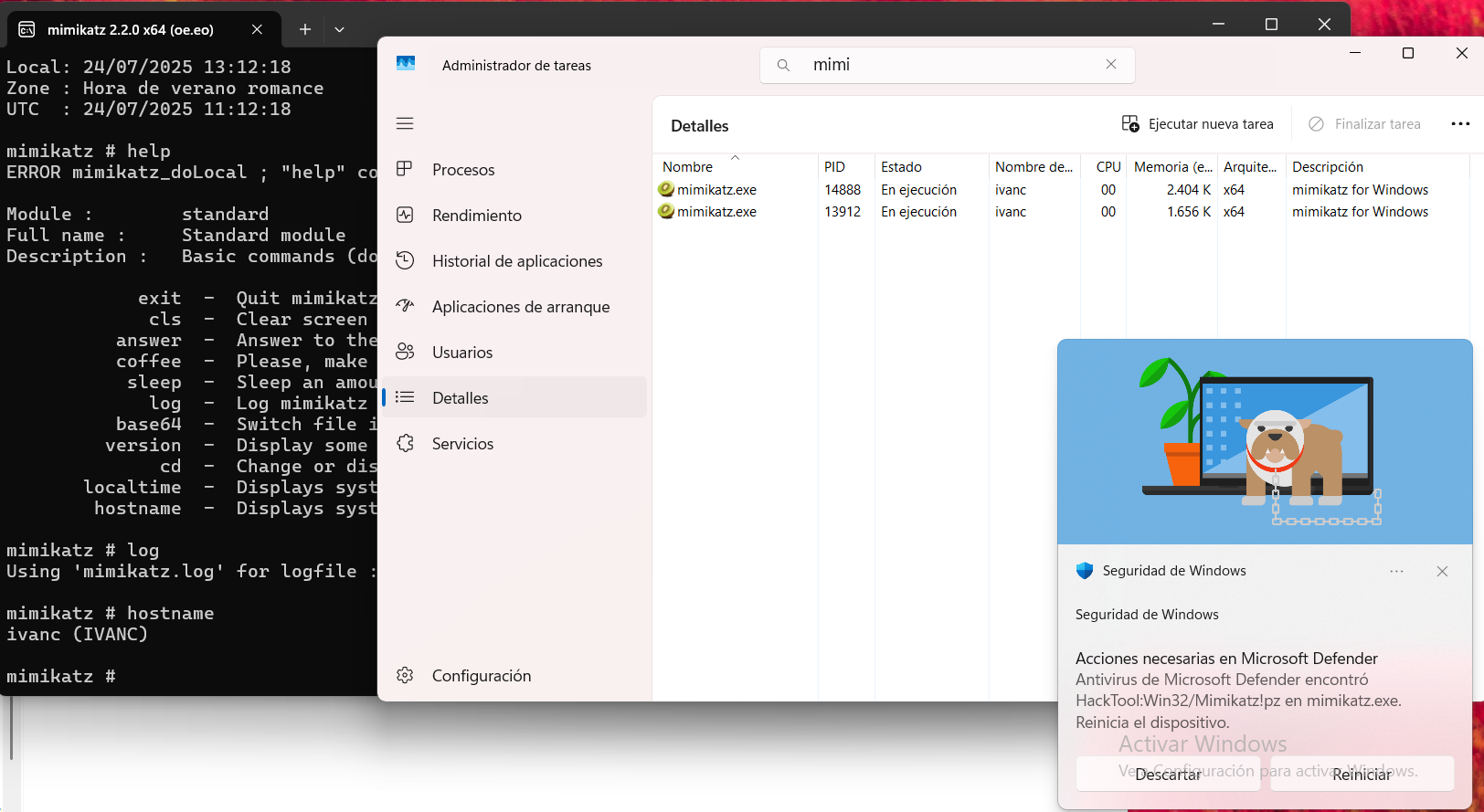Click Ejecutar nueva tarea
Image resolution: width=1484 pixels, height=812 pixels.
point(1198,124)
